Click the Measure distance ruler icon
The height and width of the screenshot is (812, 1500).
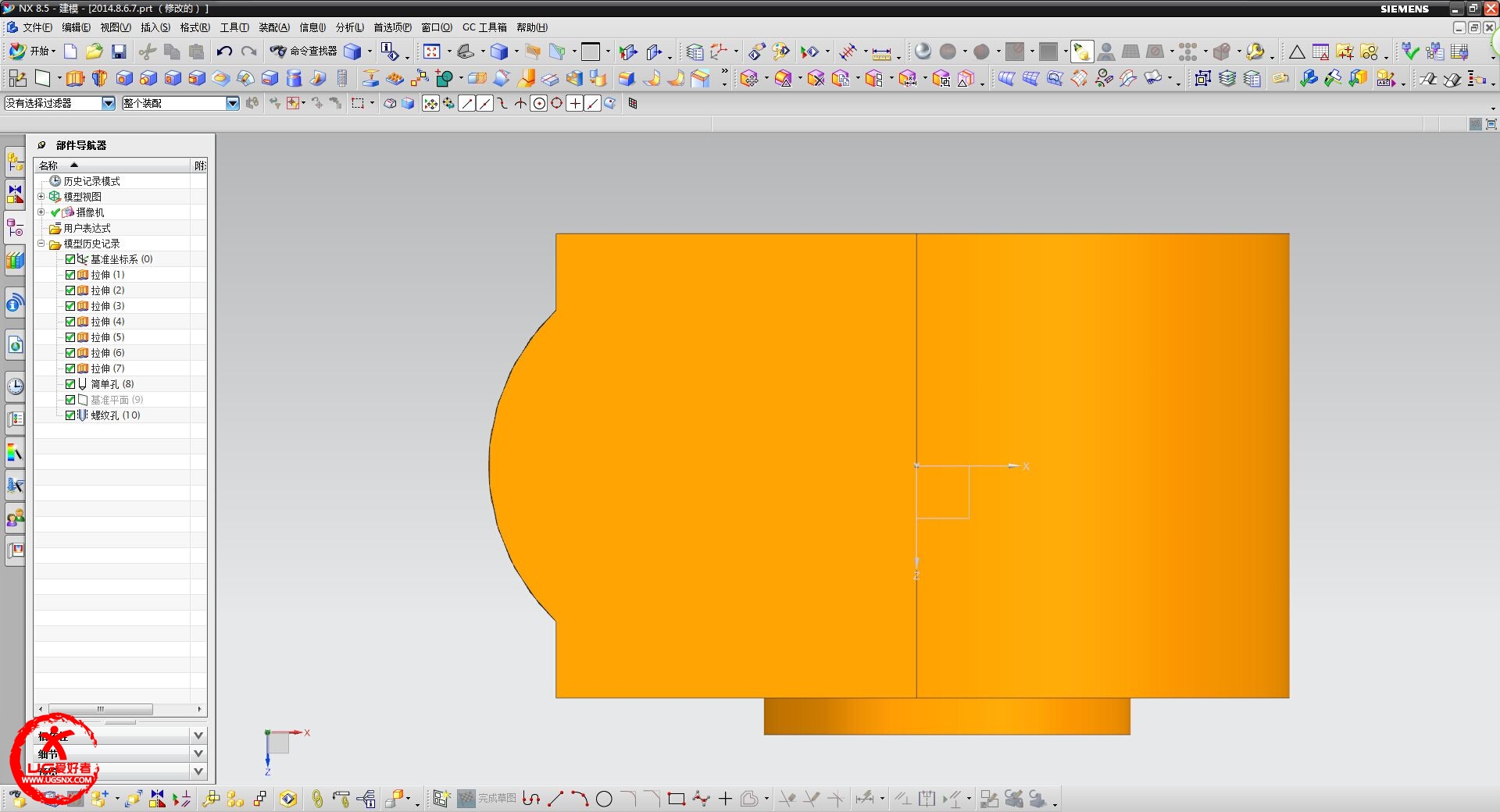point(881,52)
